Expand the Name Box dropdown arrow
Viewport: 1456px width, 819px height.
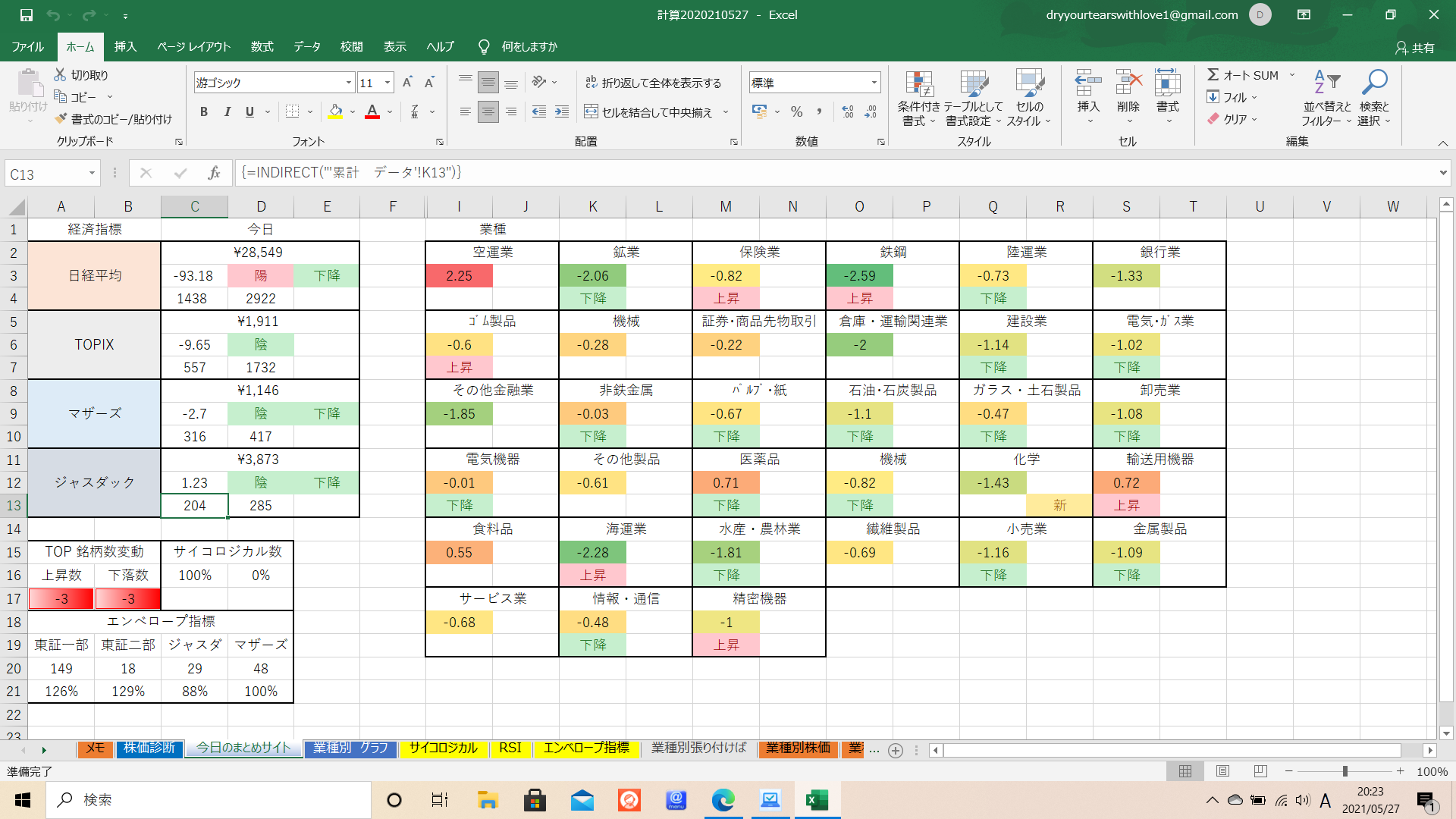click(92, 174)
